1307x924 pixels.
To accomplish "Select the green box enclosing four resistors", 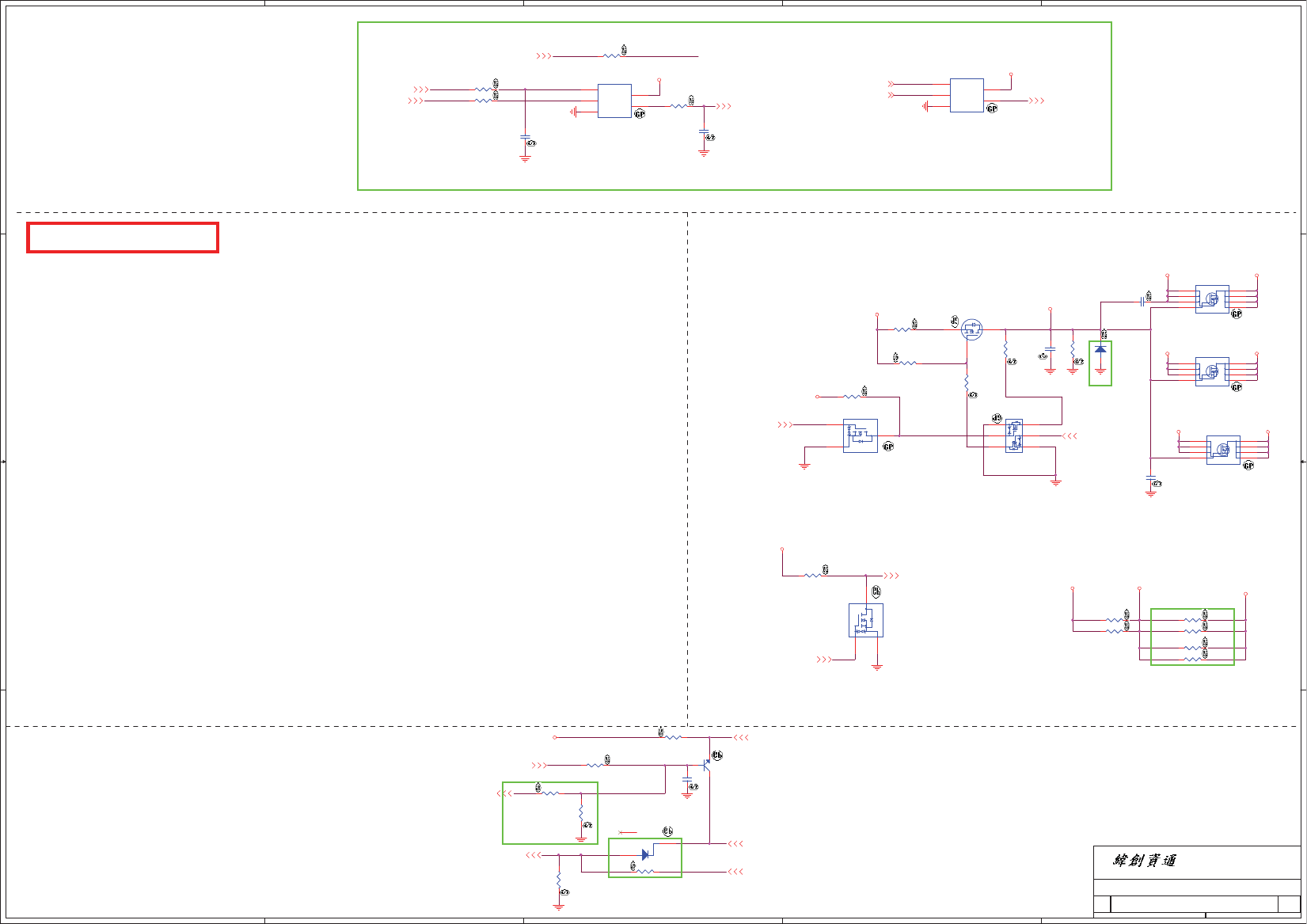I will pyautogui.click(x=1192, y=637).
